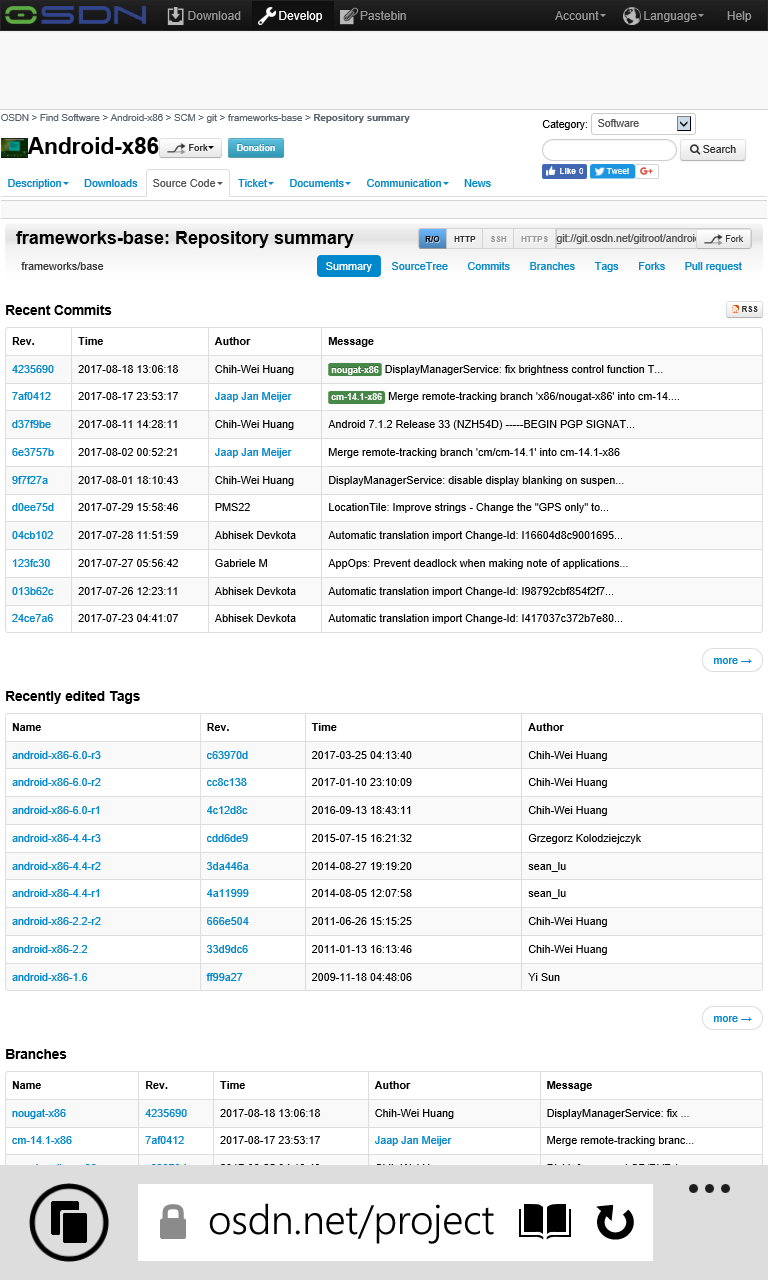This screenshot has height=1280, width=768.
Task: Open the cm-14.1-x86 branch link in Branches
Action: coord(42,1140)
